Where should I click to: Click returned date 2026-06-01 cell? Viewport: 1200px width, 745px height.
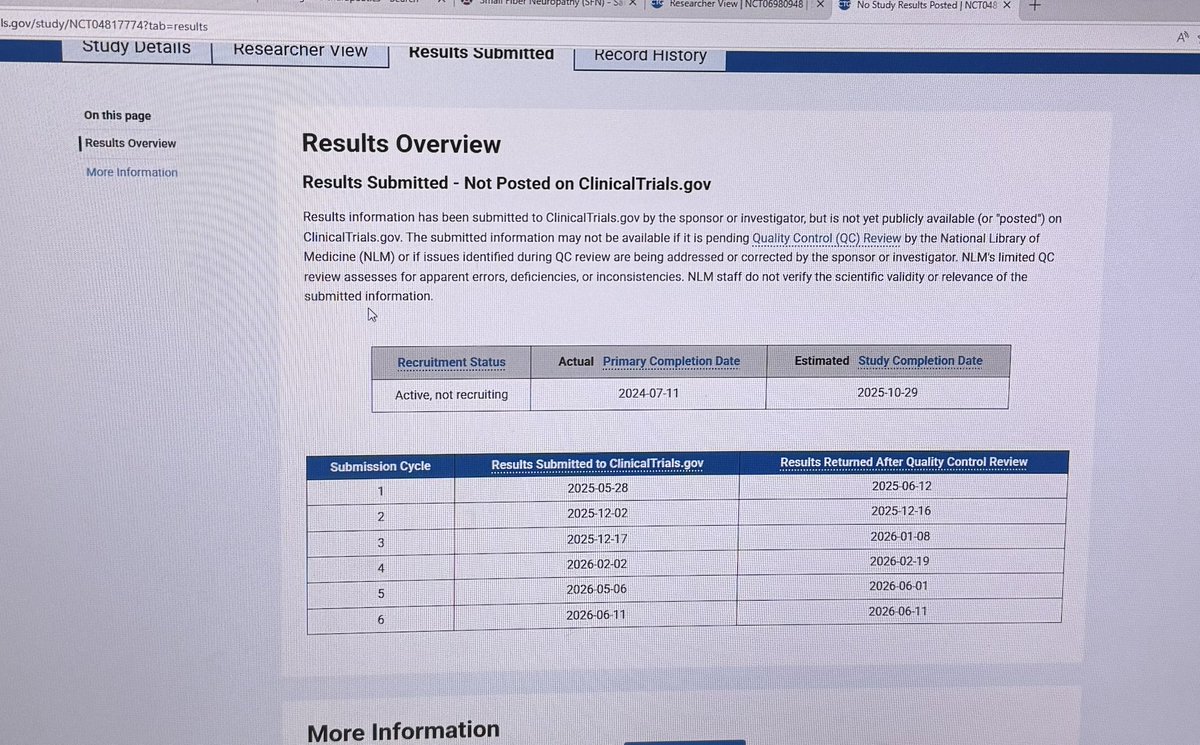[899, 586]
